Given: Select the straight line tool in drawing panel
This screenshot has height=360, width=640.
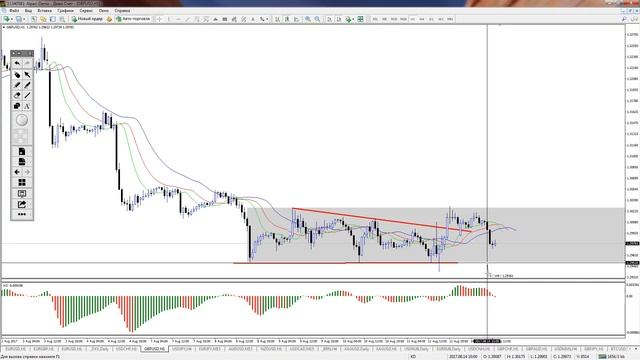Looking at the screenshot, I should pyautogui.click(x=27, y=95).
